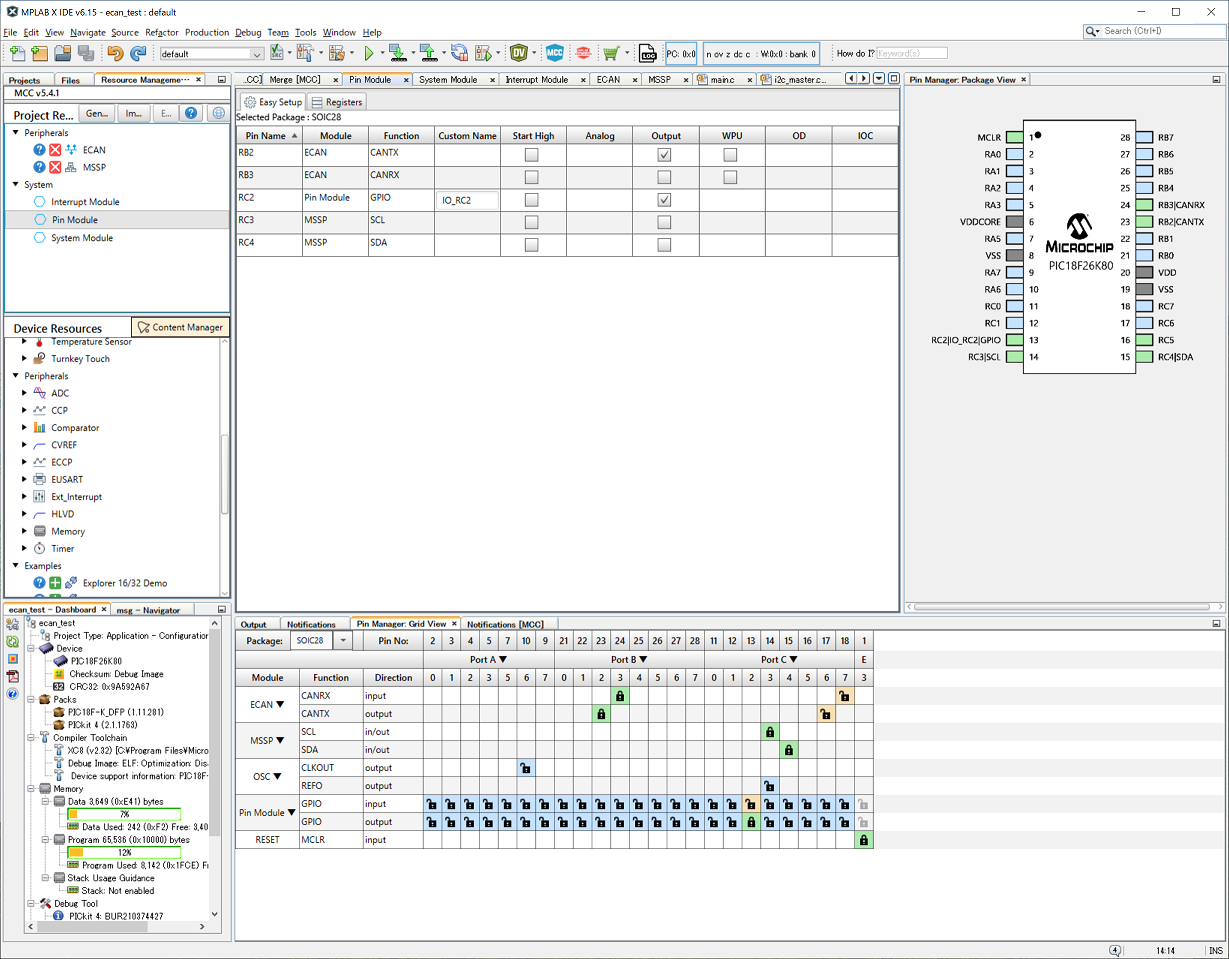Click the MCC toolbar icon
This screenshot has height=959, width=1229.
[x=554, y=53]
